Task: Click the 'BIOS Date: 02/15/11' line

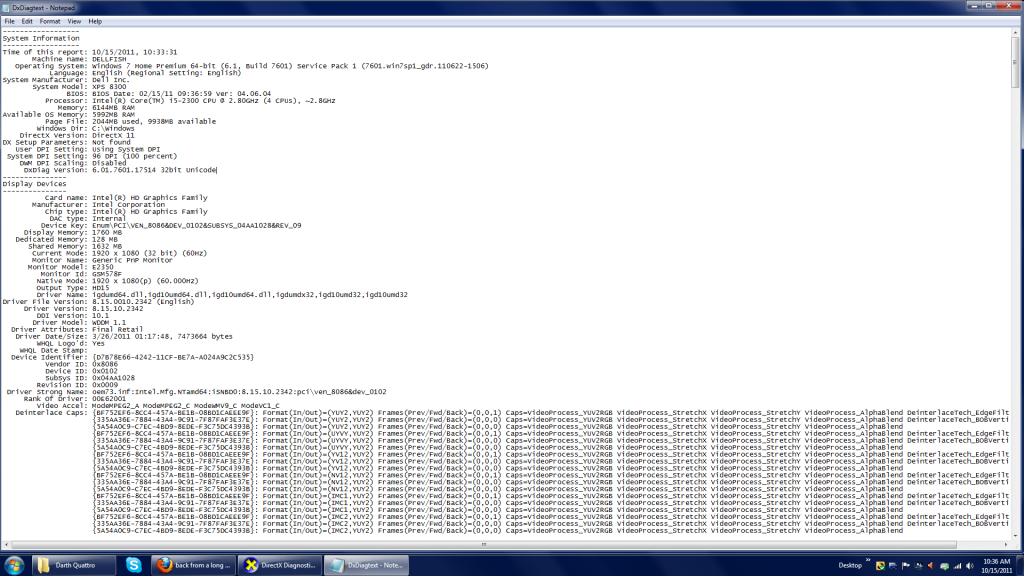Action: 168,94
